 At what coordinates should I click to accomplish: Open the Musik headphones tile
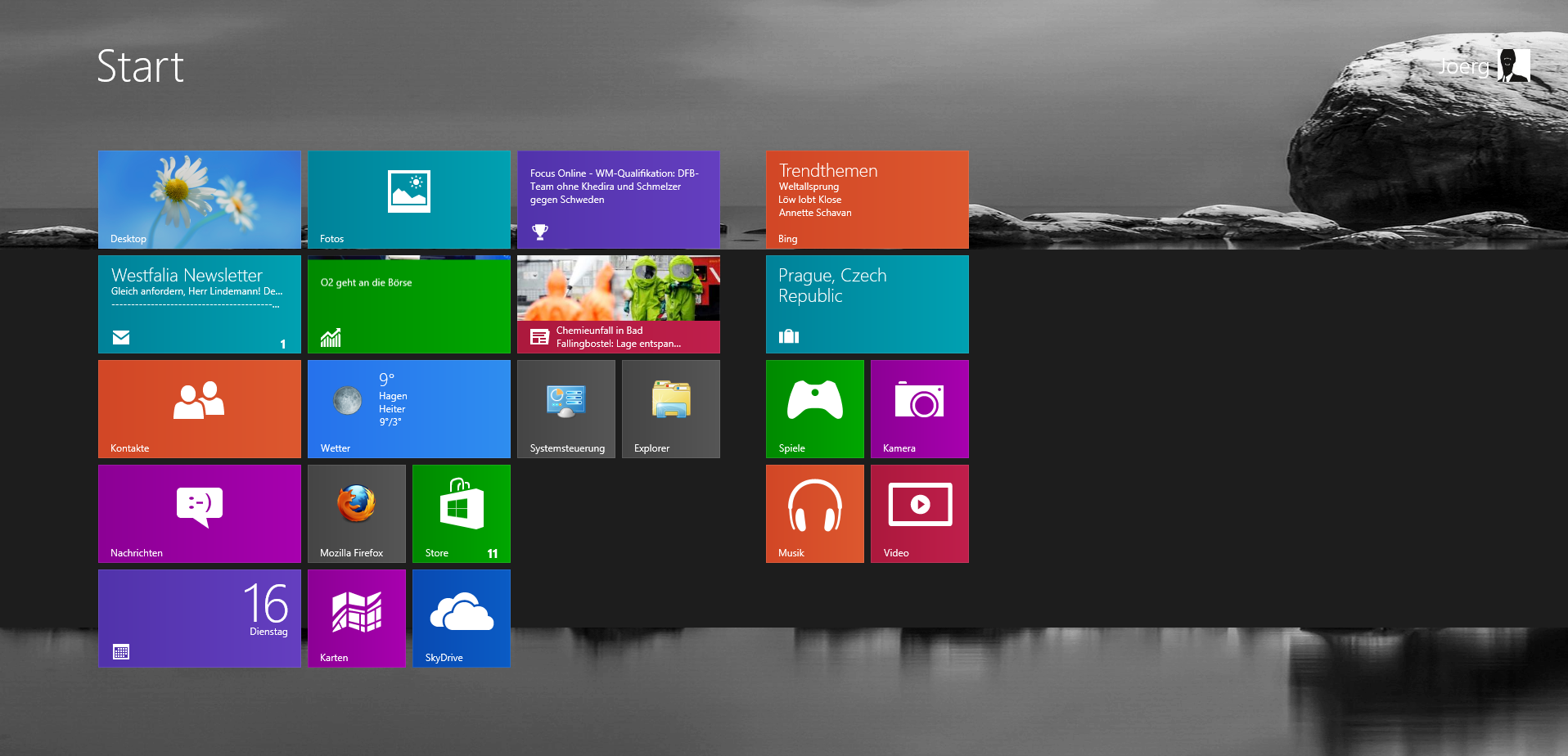815,514
